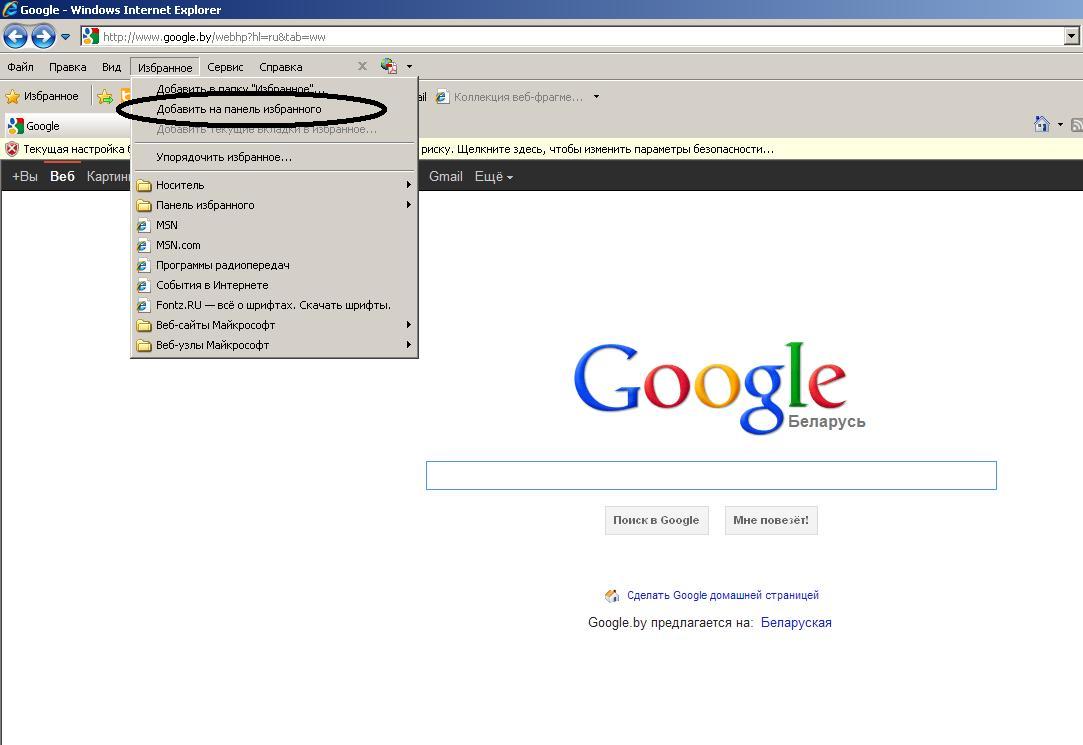The height and width of the screenshot is (745, 1083).
Task: Go forward with the Forward arrow button
Action: point(43,36)
